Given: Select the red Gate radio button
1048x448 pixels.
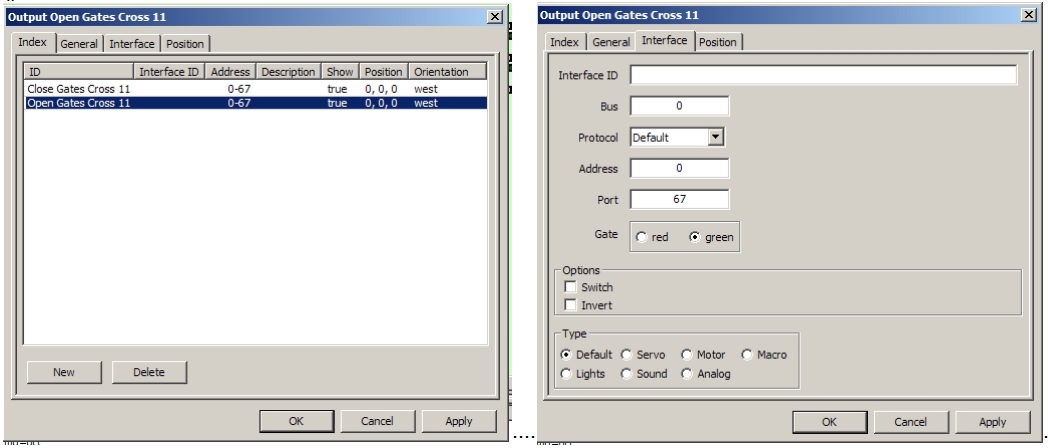Looking at the screenshot, I should click(640, 237).
